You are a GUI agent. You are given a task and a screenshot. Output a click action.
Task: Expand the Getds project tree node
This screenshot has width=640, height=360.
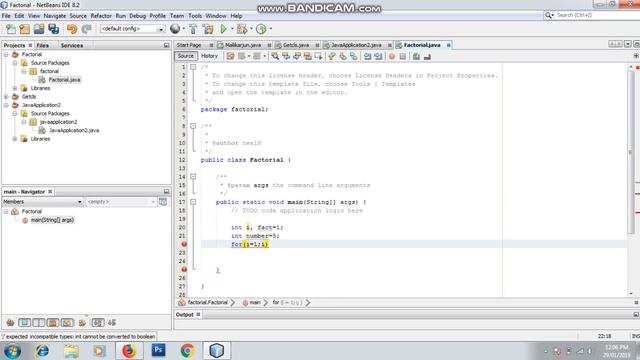tap(6, 97)
